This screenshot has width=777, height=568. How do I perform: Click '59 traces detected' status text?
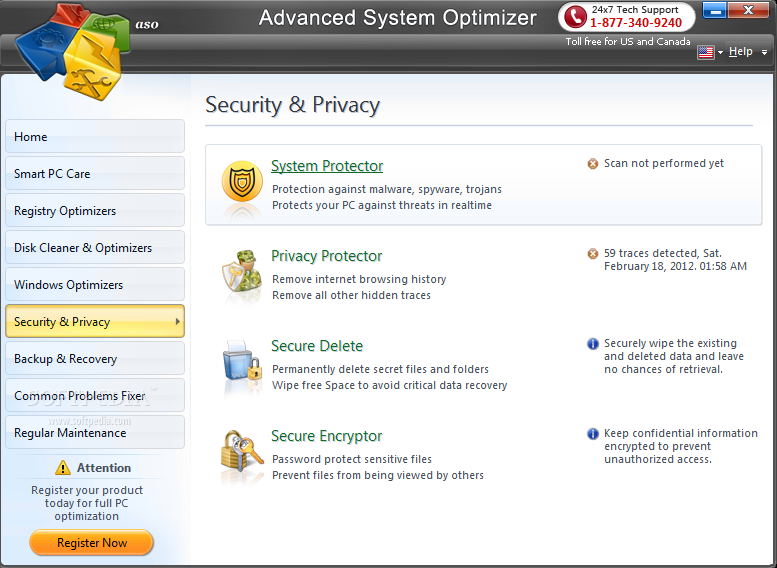click(x=675, y=260)
